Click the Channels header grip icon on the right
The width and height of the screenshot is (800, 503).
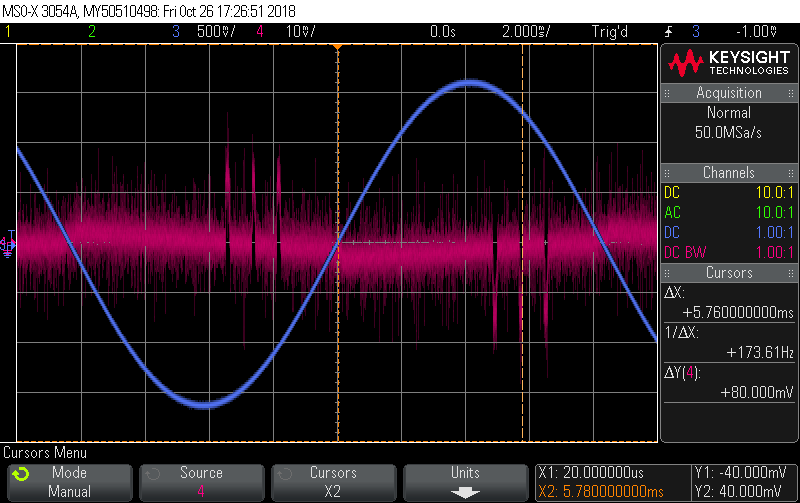pos(791,173)
